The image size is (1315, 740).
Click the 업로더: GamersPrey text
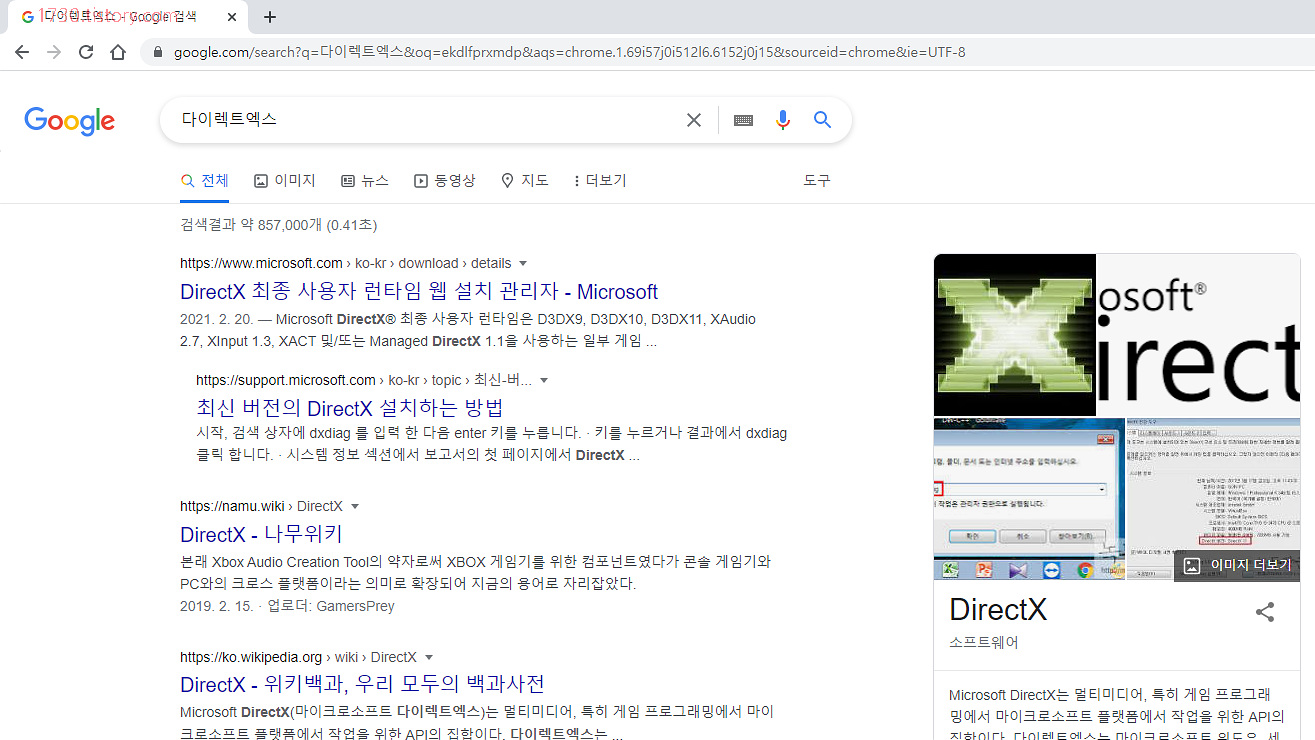(x=331, y=606)
